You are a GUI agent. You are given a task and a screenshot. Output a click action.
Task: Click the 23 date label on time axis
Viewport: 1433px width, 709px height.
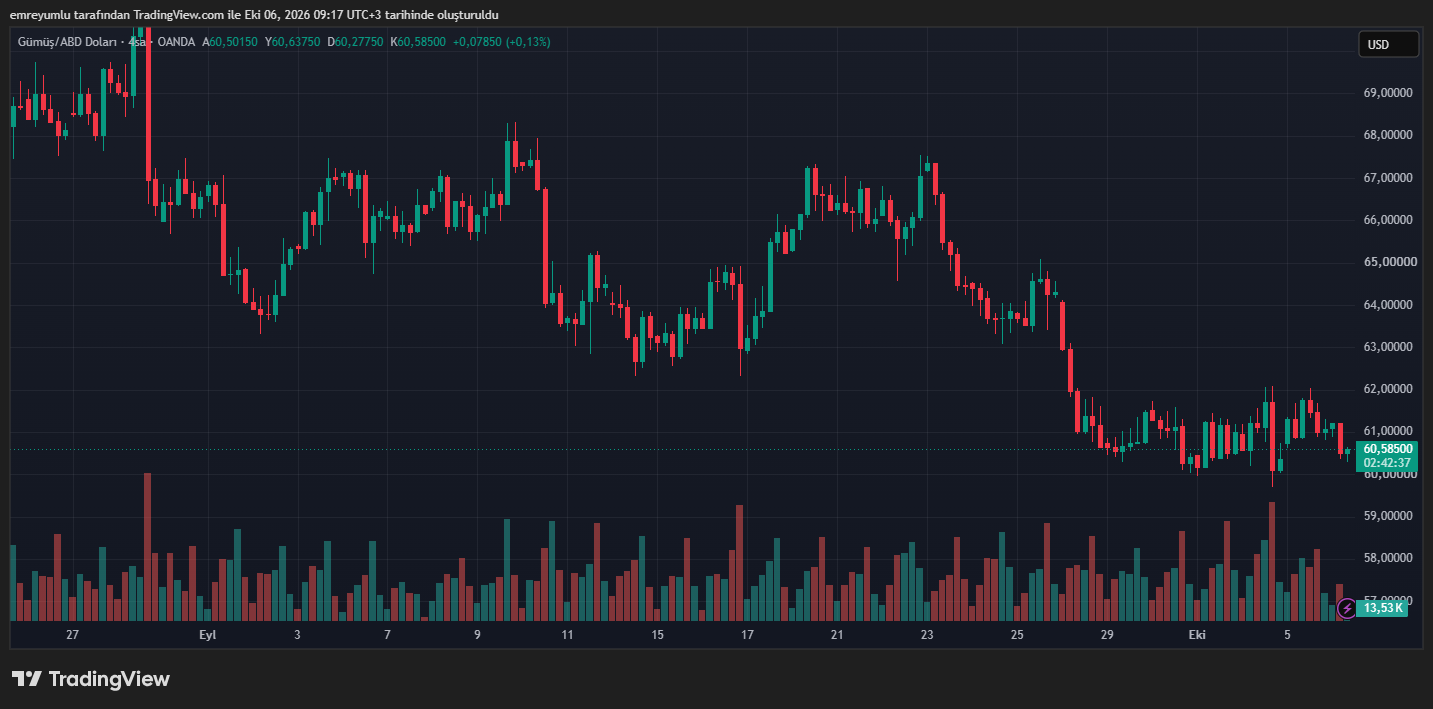(x=927, y=635)
